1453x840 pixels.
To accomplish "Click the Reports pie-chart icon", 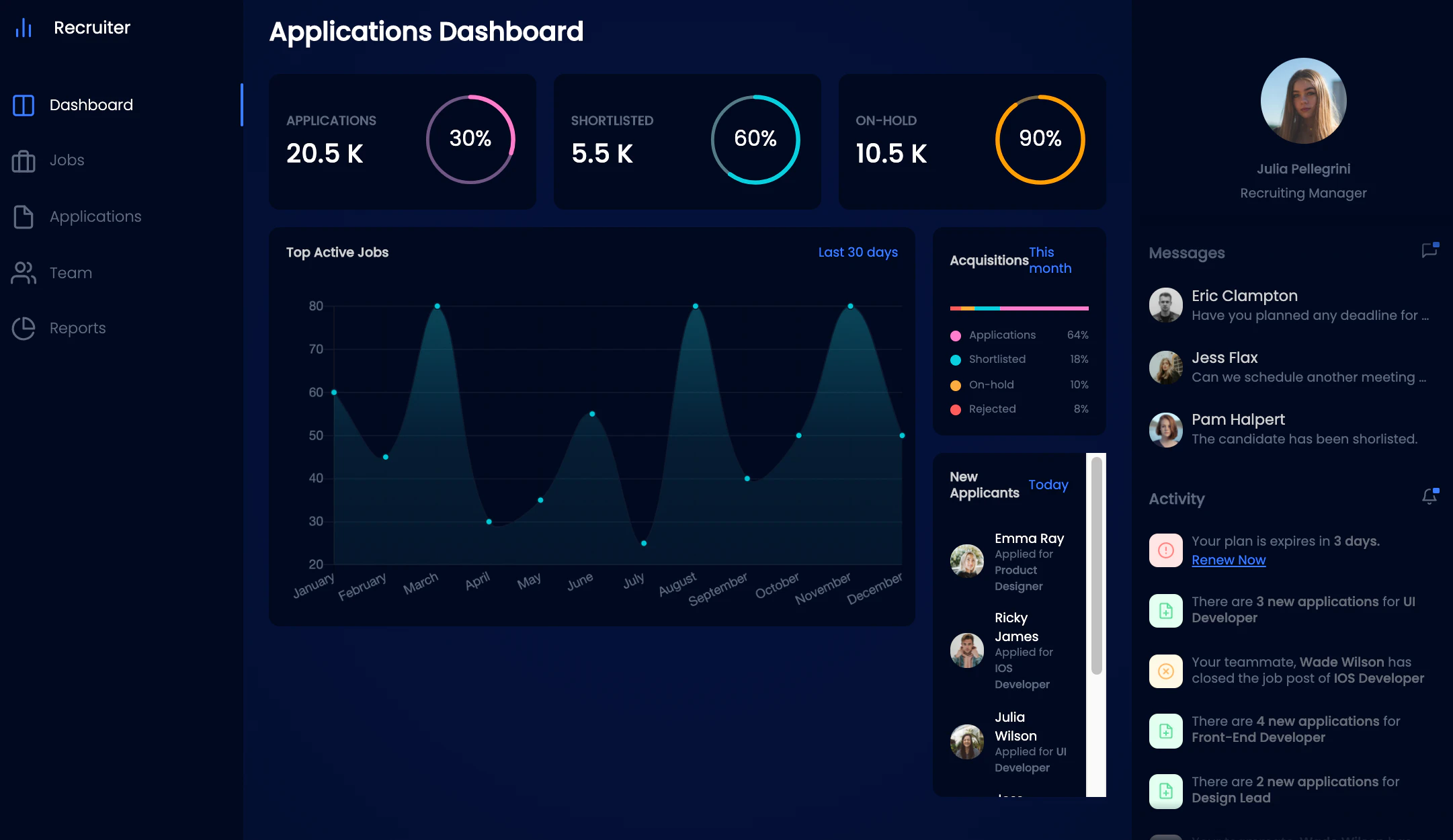I will (x=24, y=328).
